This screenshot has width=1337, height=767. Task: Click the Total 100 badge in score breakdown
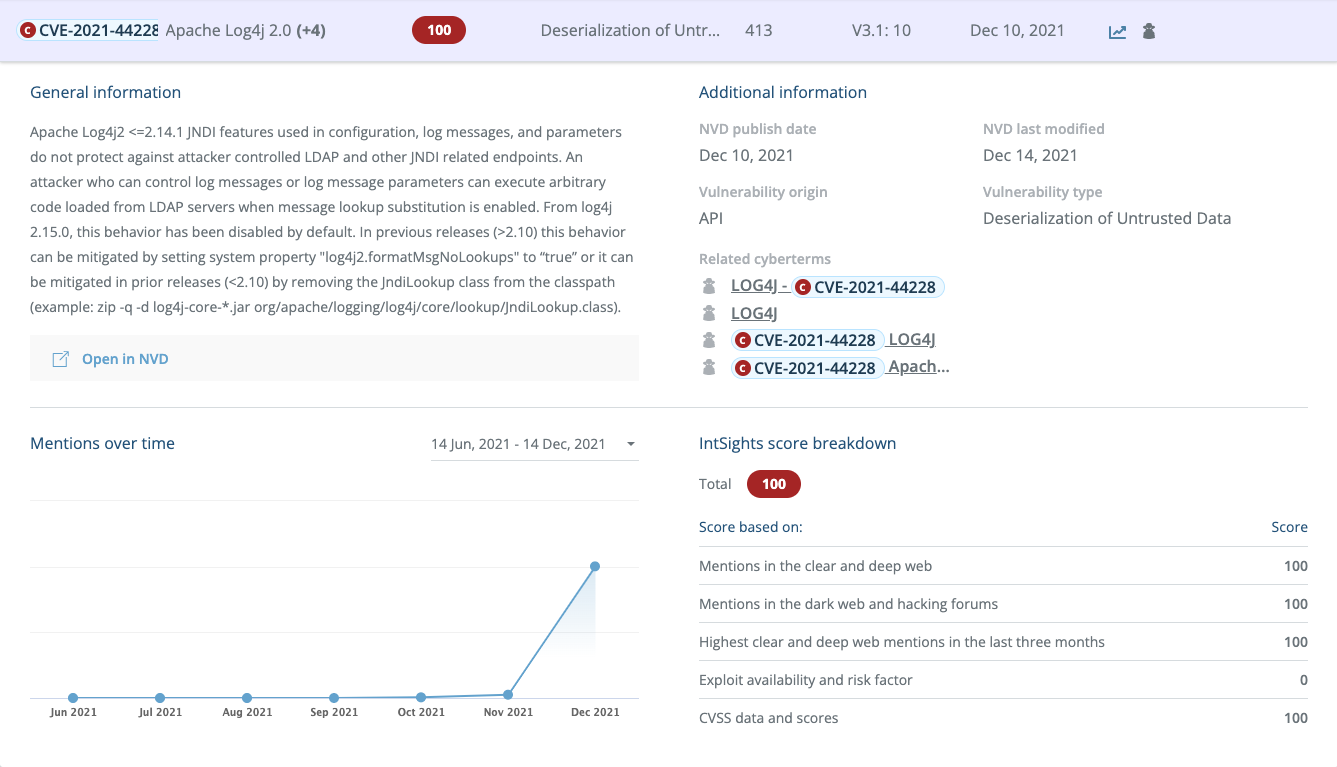coord(773,484)
